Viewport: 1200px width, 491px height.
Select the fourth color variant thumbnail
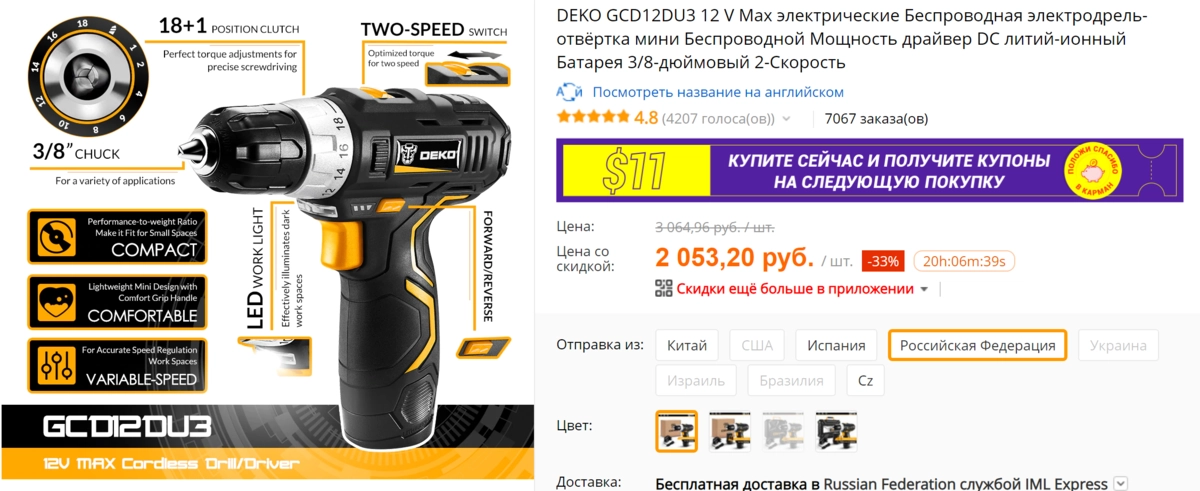click(x=836, y=431)
